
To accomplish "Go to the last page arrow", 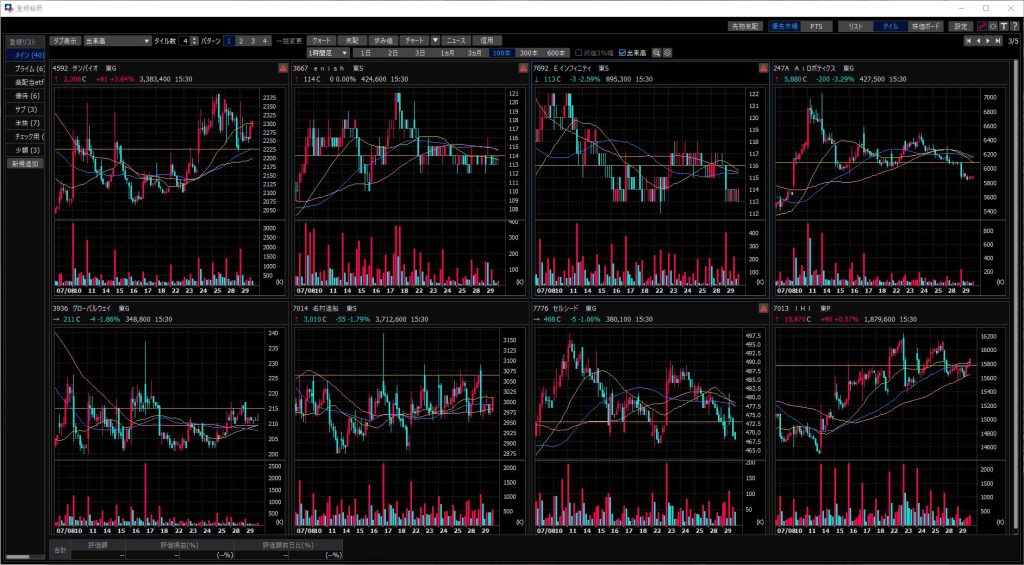I will [x=998, y=41].
